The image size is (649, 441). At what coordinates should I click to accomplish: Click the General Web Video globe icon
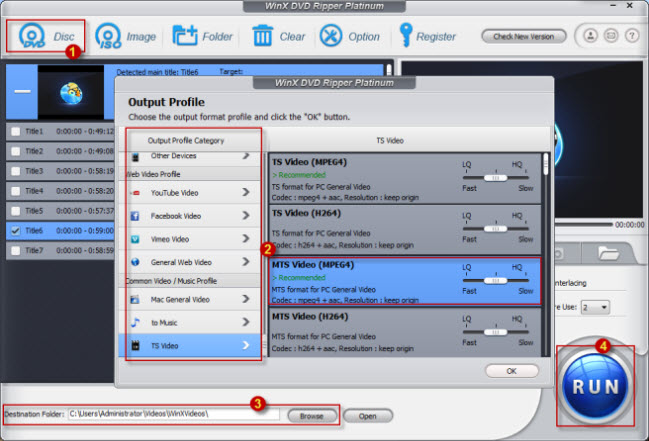pos(135,262)
